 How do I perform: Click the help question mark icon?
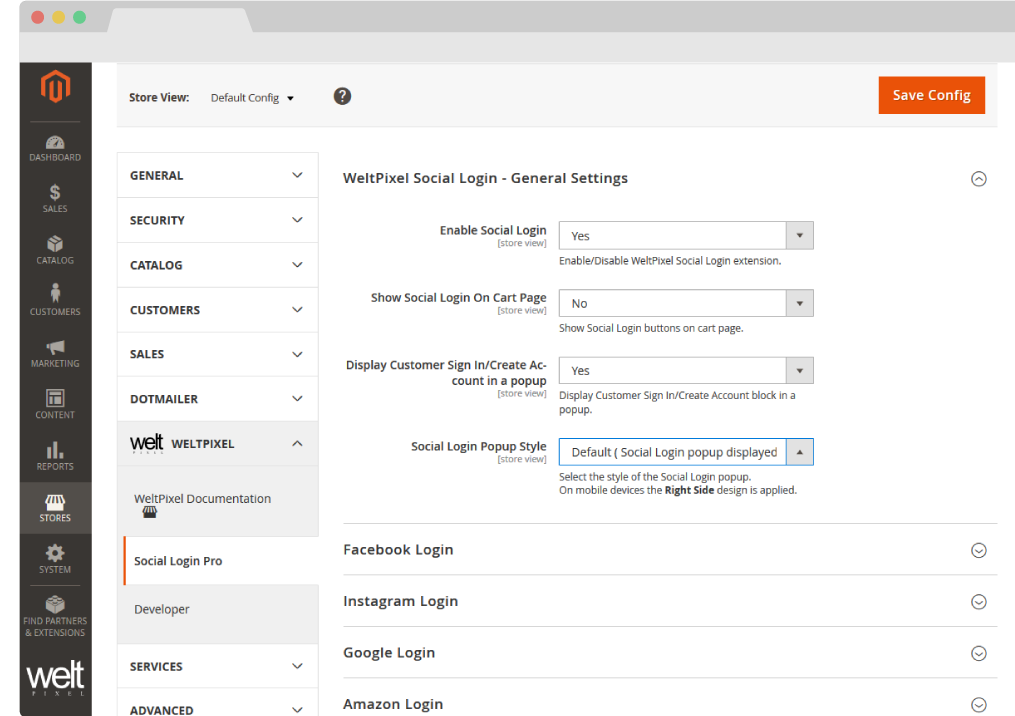[x=342, y=96]
